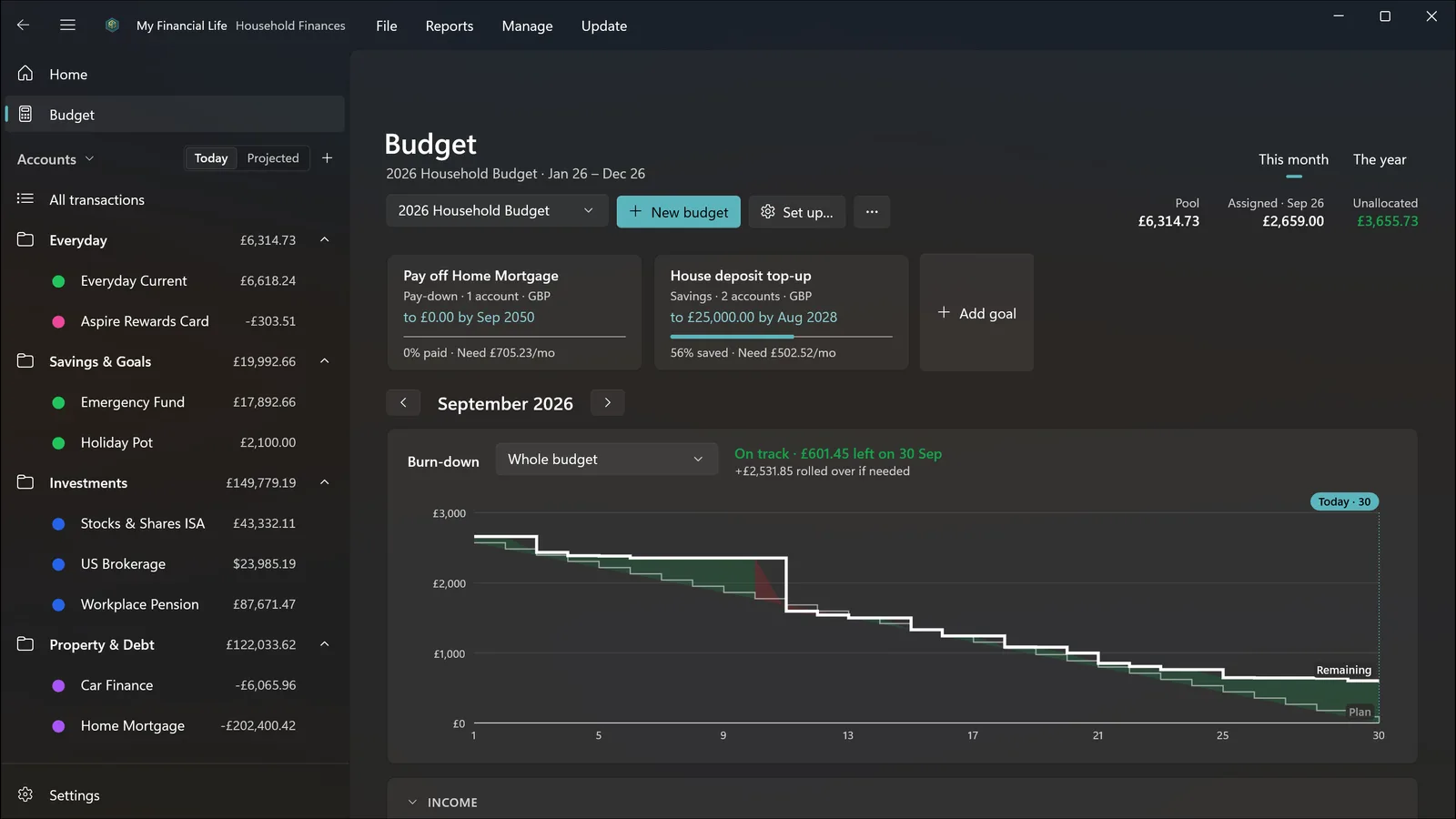Expand the Accounts header dropdown
Screen dimensions: 1456x819
[56, 159]
